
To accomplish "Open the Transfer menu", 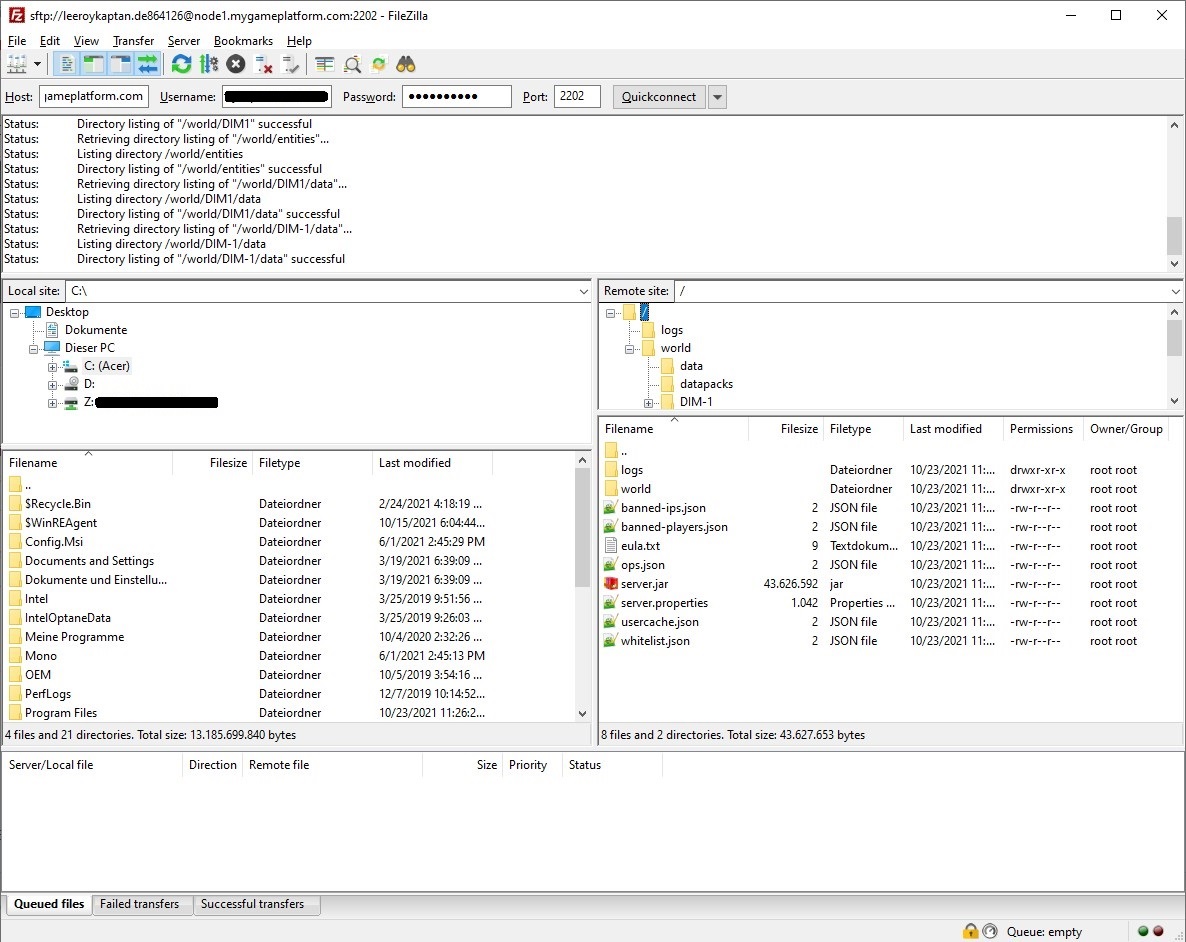I will point(134,41).
